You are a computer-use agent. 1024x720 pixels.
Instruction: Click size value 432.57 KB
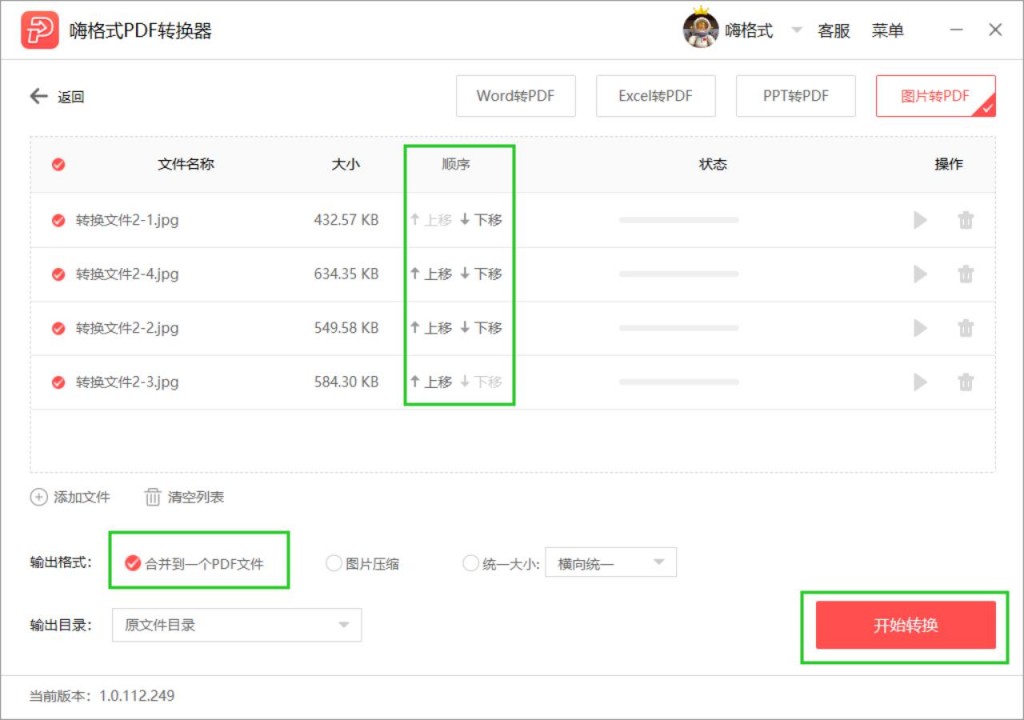tap(346, 220)
